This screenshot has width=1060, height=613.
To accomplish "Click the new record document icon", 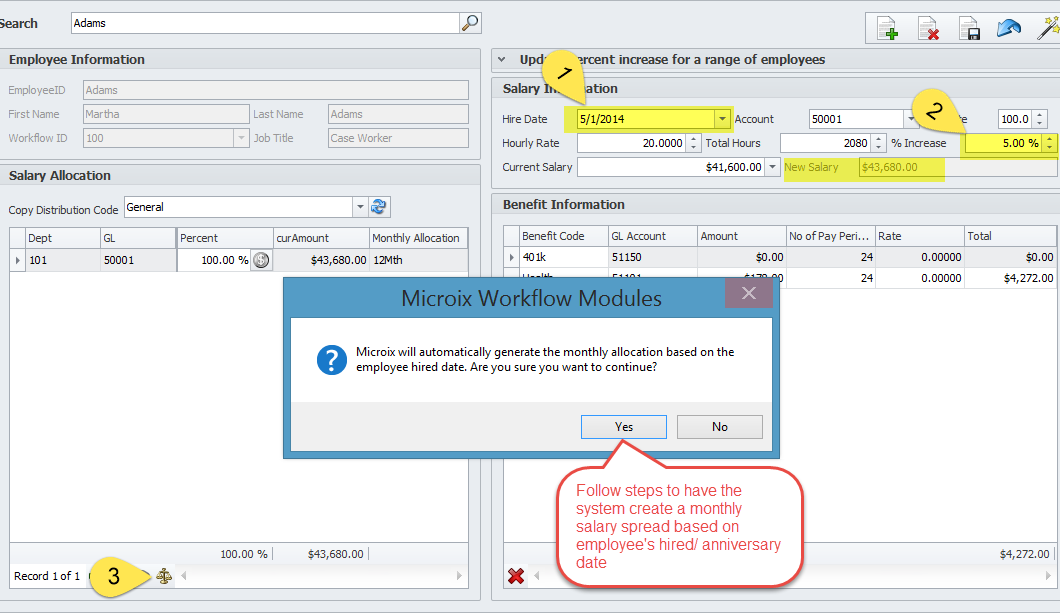I will point(887,29).
